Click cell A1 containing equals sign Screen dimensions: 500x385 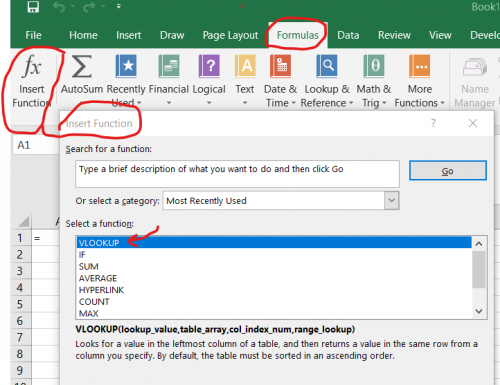coord(46,238)
